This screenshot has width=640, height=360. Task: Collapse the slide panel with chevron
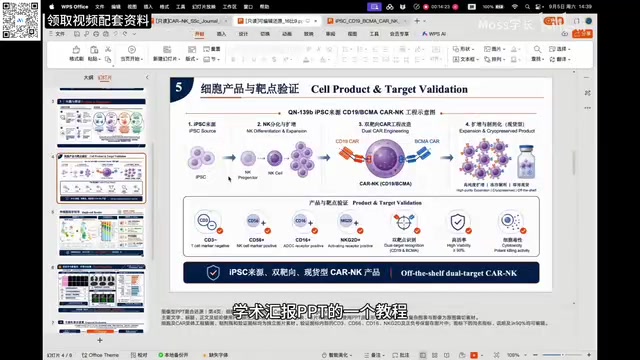pos(147,77)
